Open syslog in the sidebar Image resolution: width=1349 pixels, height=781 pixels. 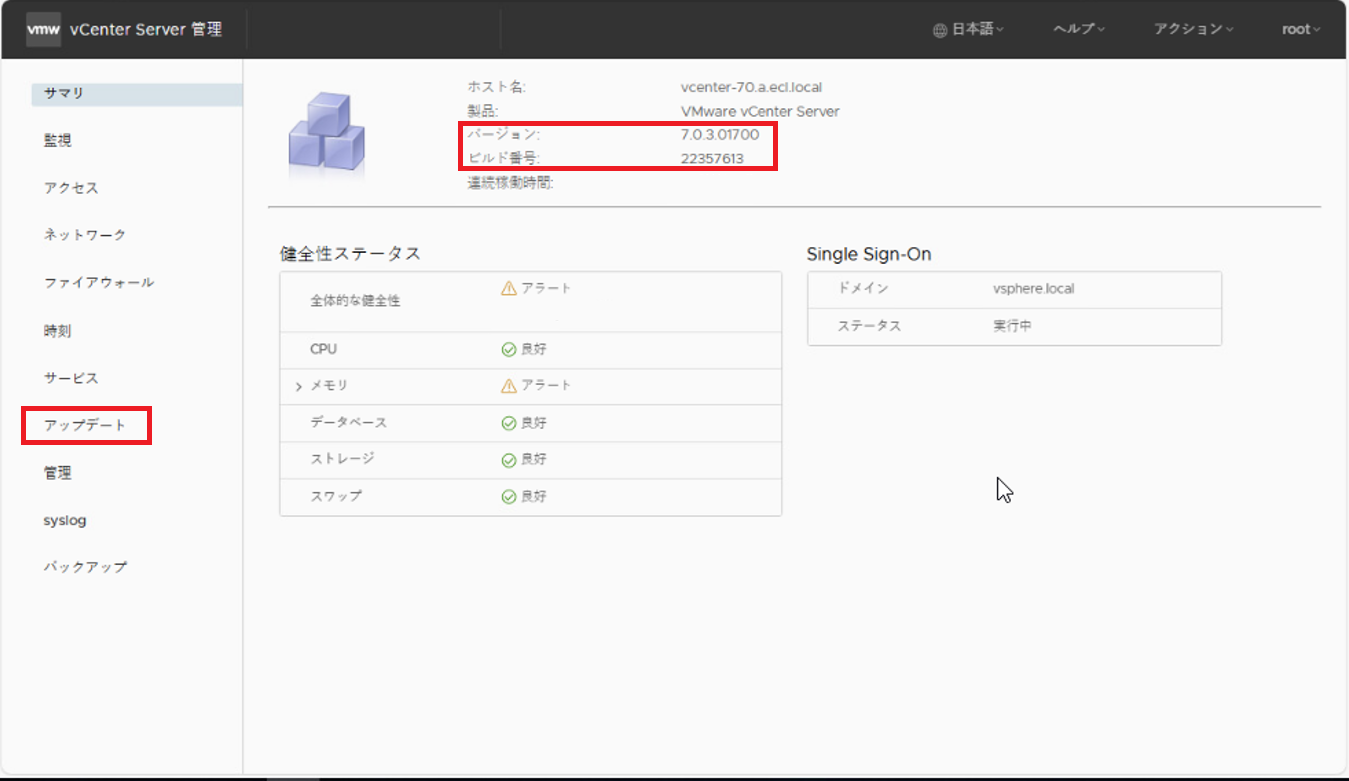click(x=65, y=521)
